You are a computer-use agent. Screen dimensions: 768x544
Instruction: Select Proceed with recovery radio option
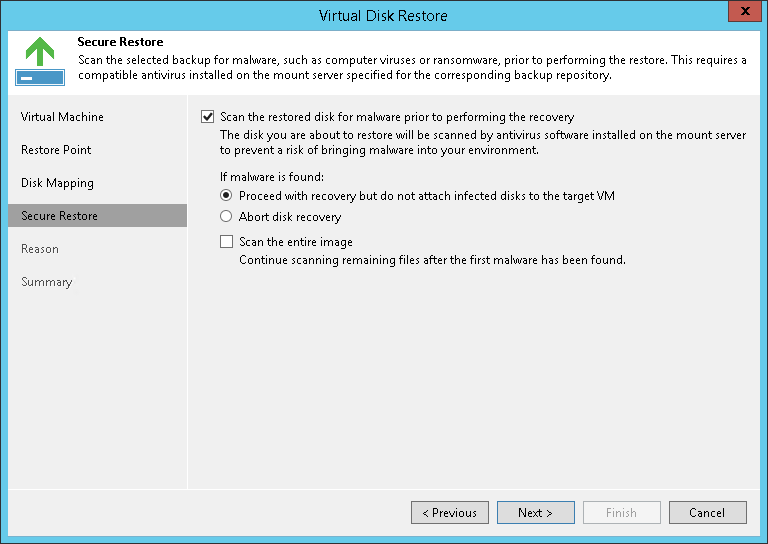coord(227,196)
